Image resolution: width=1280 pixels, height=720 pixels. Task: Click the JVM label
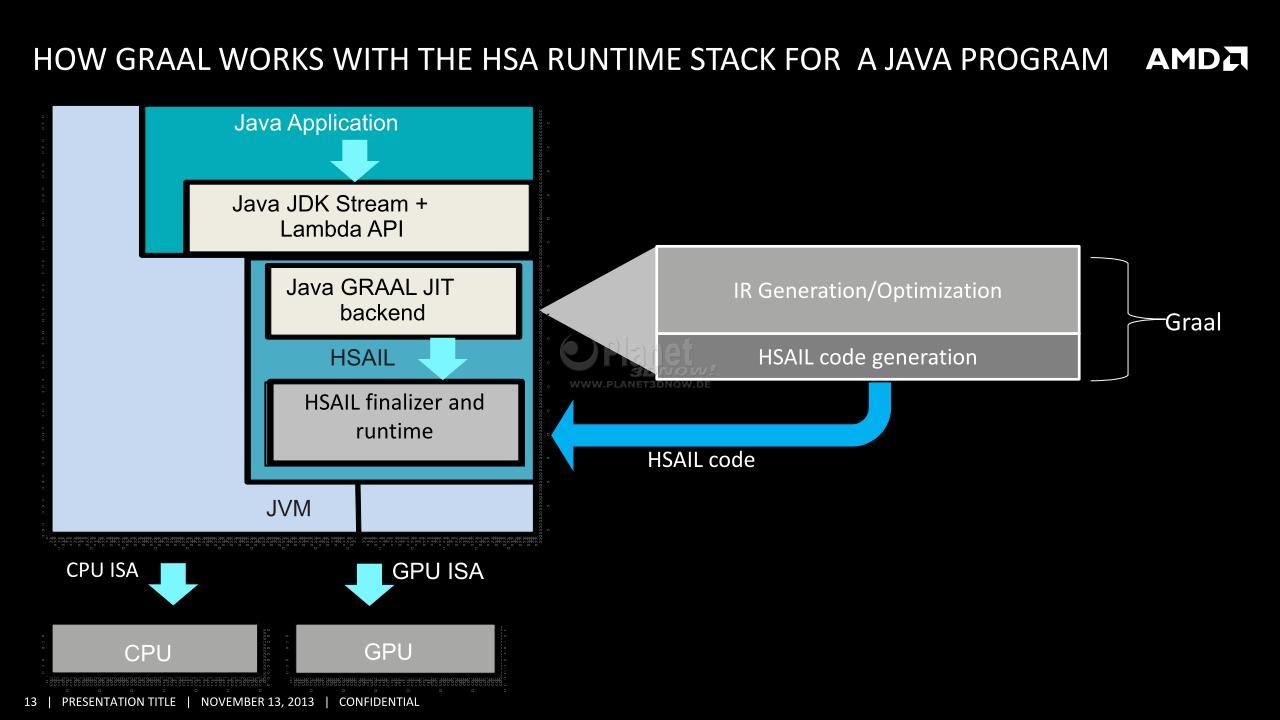288,509
